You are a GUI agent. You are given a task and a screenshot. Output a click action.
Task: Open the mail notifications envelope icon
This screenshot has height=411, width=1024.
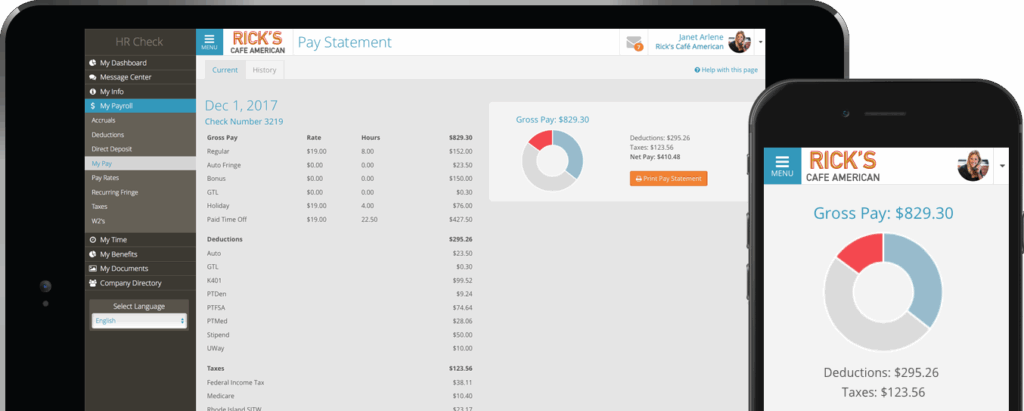tap(634, 42)
